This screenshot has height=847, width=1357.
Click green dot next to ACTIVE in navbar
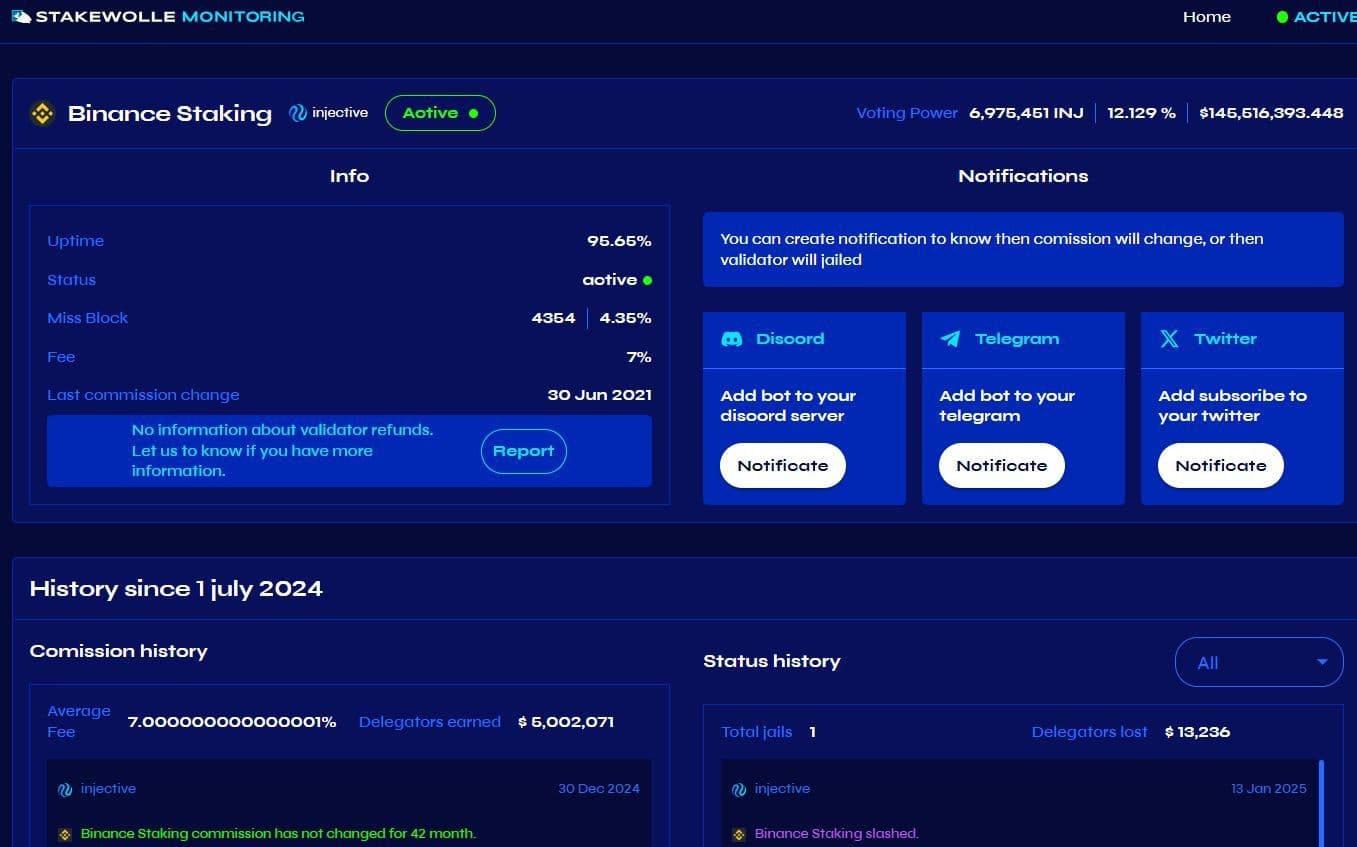point(1282,17)
